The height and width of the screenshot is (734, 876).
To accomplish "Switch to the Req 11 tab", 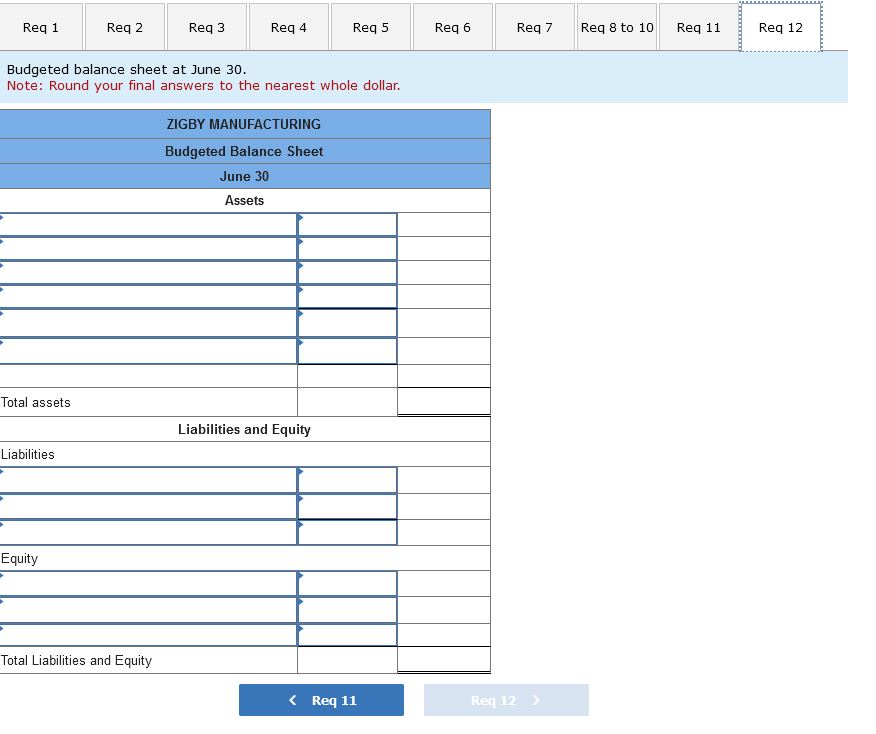I will (699, 27).
